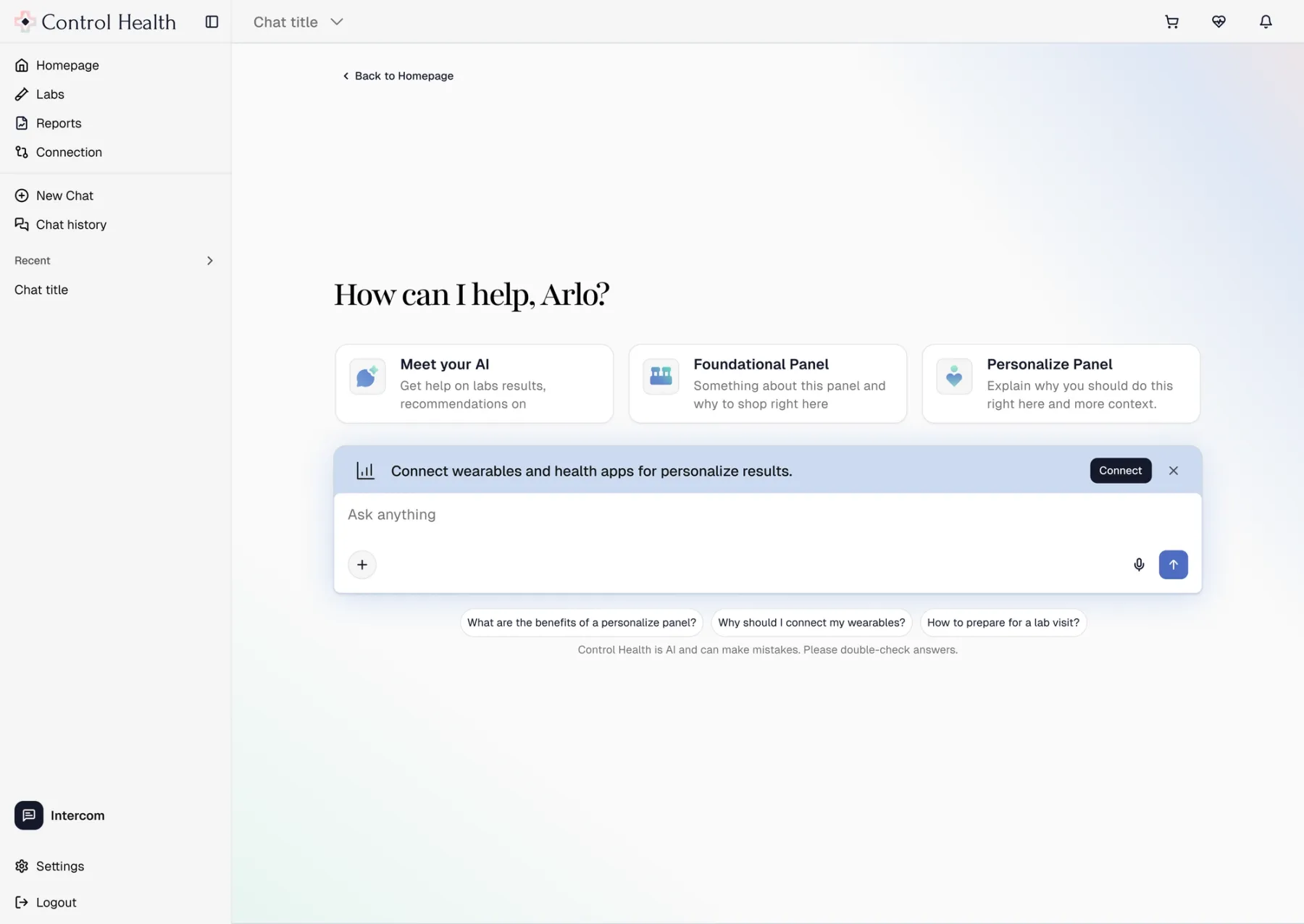The width and height of the screenshot is (1304, 924).
Task: Open the Chat title dropdown in header
Action: (x=298, y=22)
